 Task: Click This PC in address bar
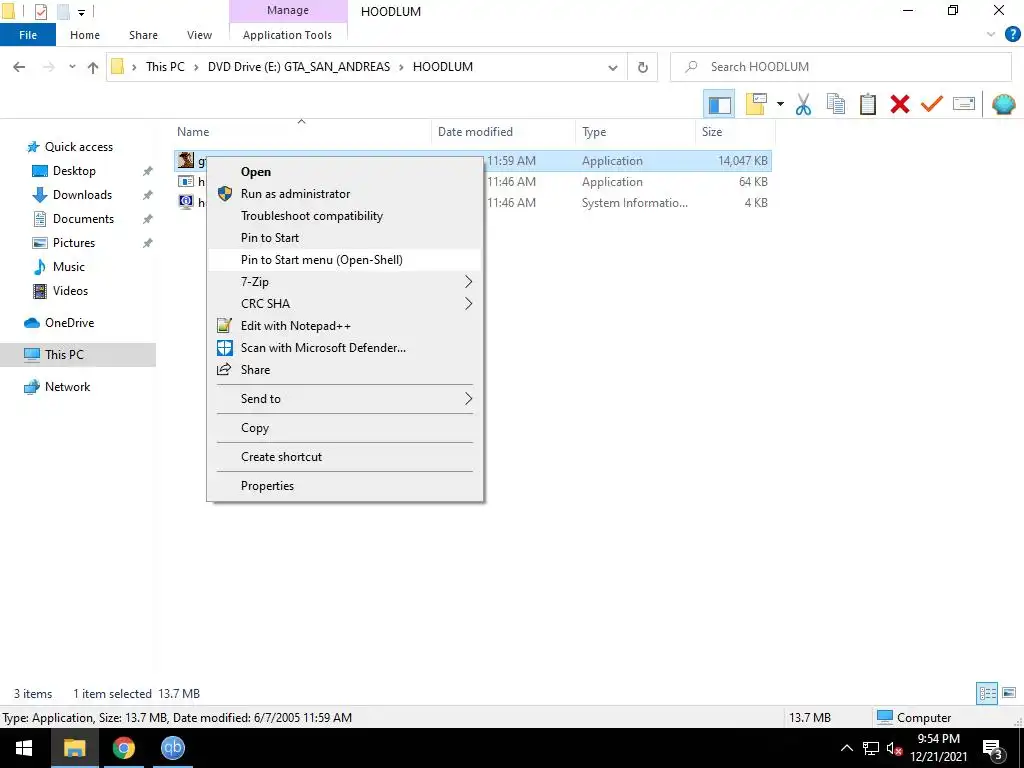[x=165, y=67]
